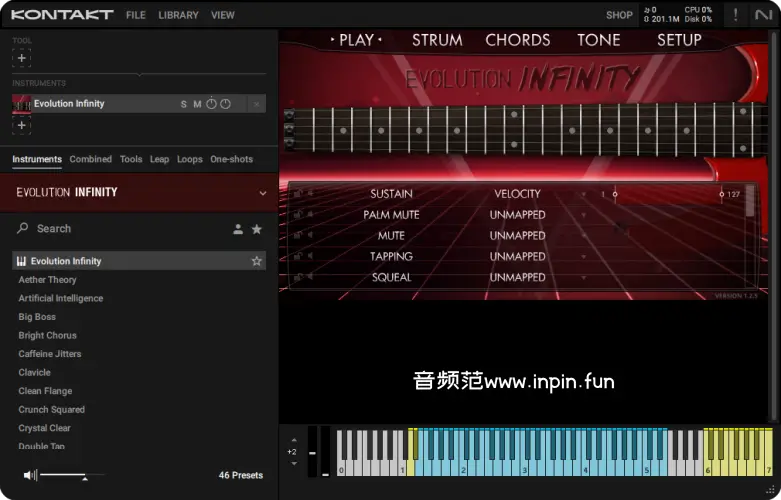Open the Loops browser tab

190,159
